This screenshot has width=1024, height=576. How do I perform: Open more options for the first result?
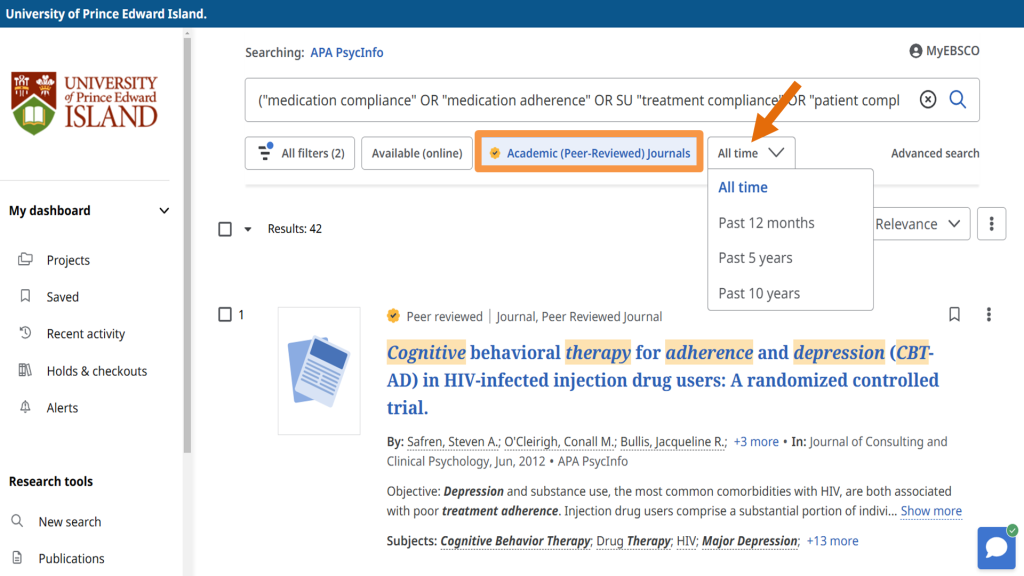pyautogui.click(x=989, y=315)
